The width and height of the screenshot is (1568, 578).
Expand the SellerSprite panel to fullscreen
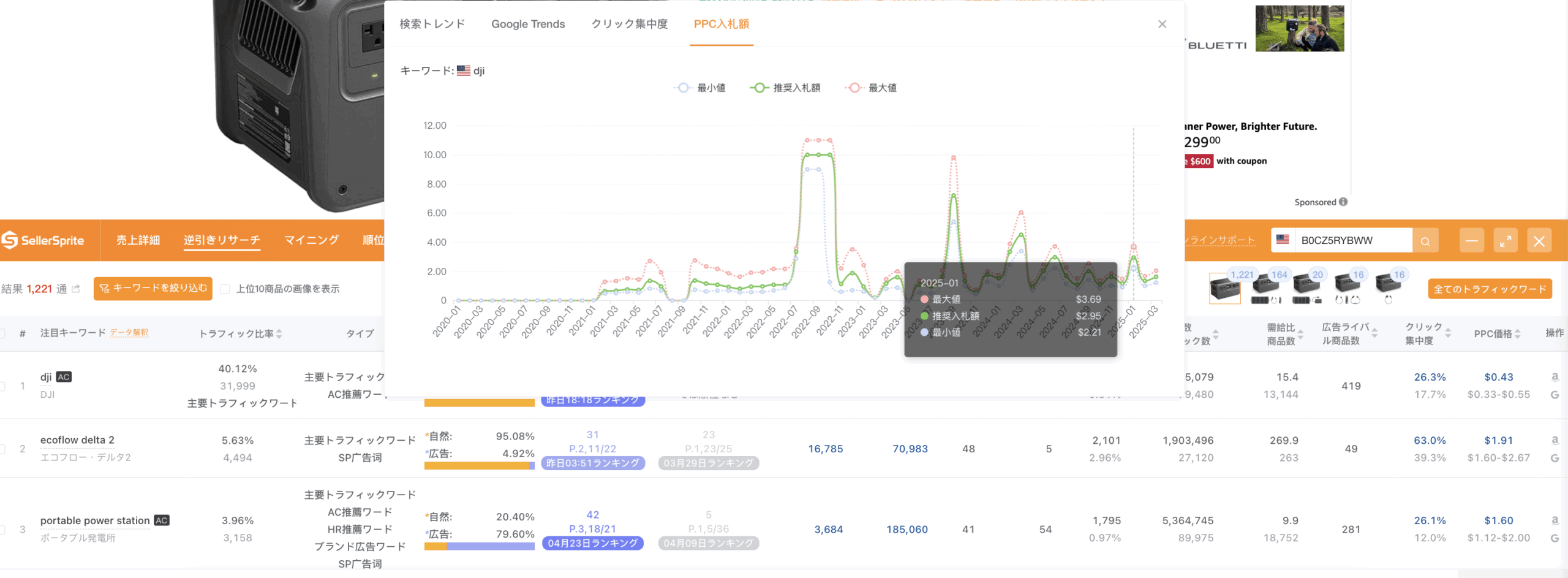pos(1506,240)
